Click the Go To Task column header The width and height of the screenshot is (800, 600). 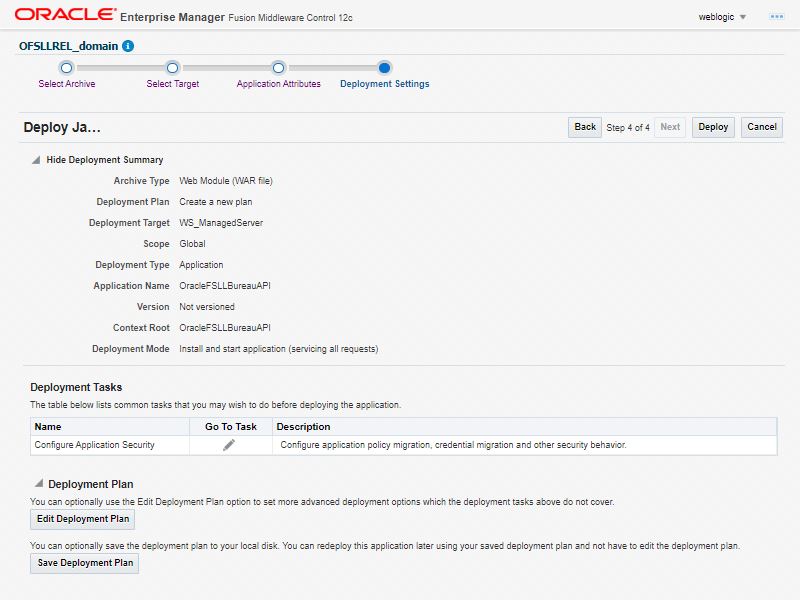(x=231, y=427)
